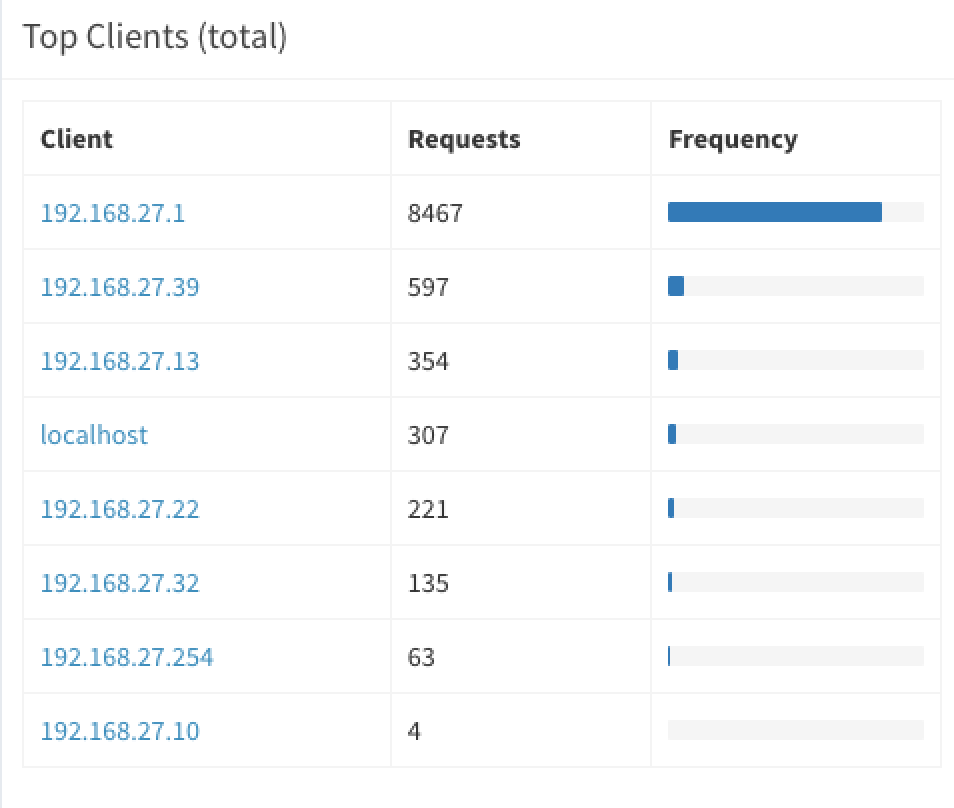Click frequency bar for 192.168.27.39

(x=796, y=286)
